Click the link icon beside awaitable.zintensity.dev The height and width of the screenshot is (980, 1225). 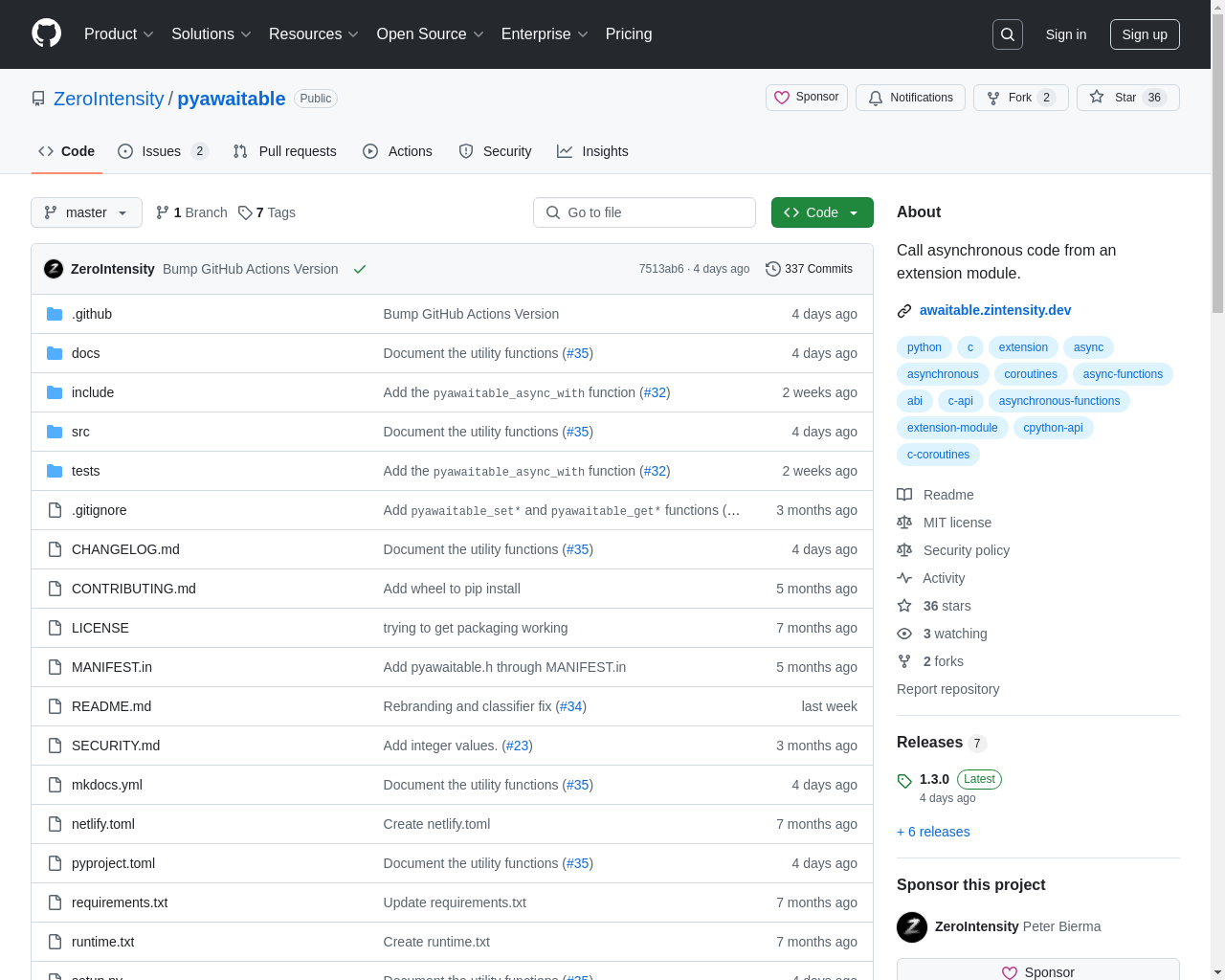point(904,310)
